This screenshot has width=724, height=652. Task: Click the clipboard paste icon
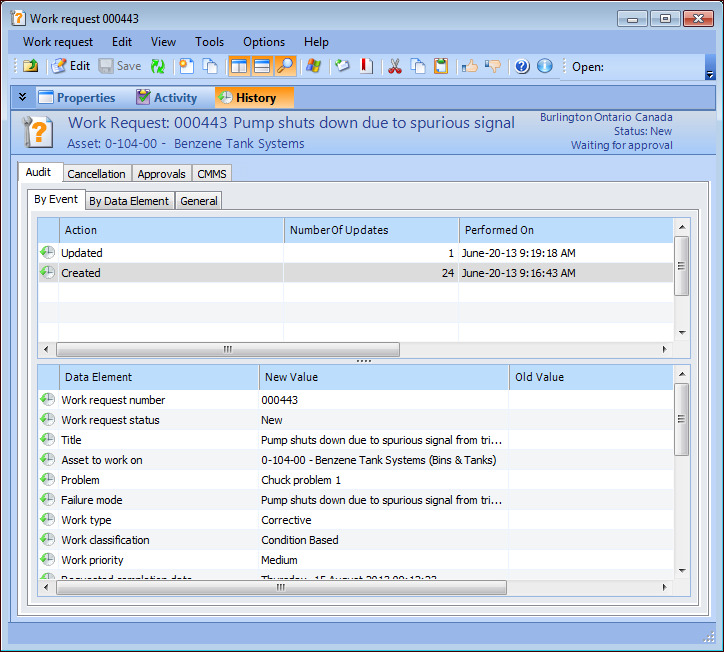(441, 66)
